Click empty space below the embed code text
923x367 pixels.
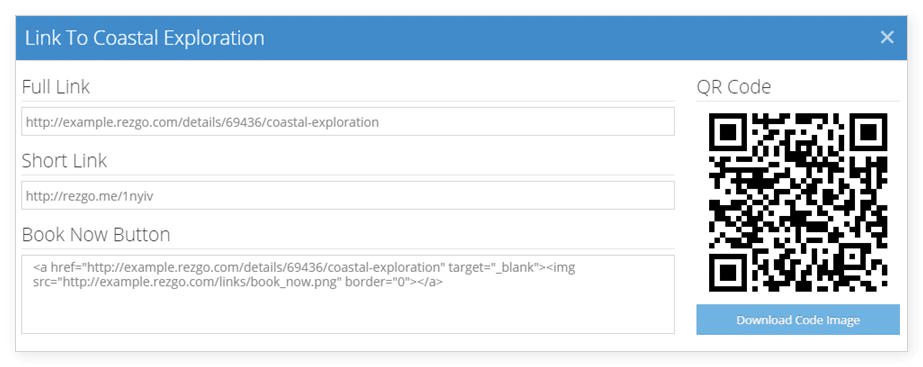click(348, 312)
